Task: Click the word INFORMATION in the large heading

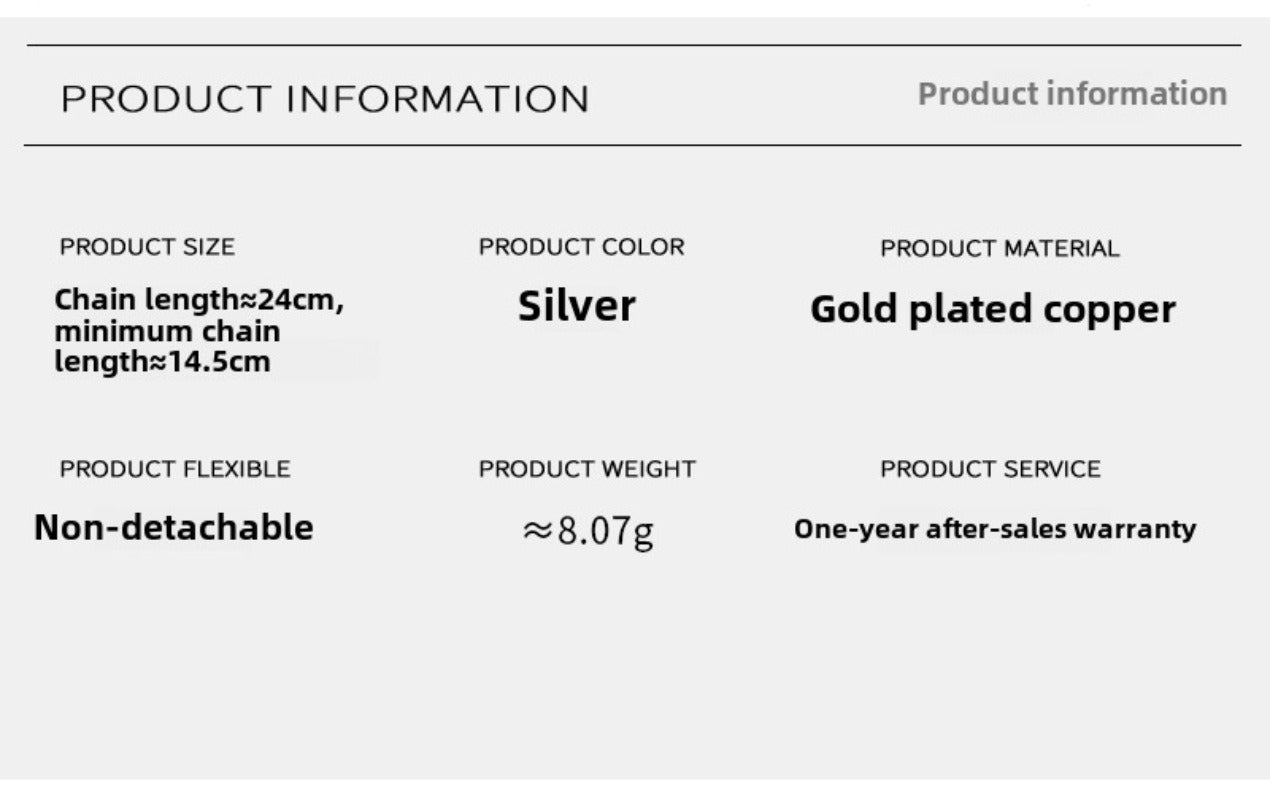Action: tap(439, 100)
